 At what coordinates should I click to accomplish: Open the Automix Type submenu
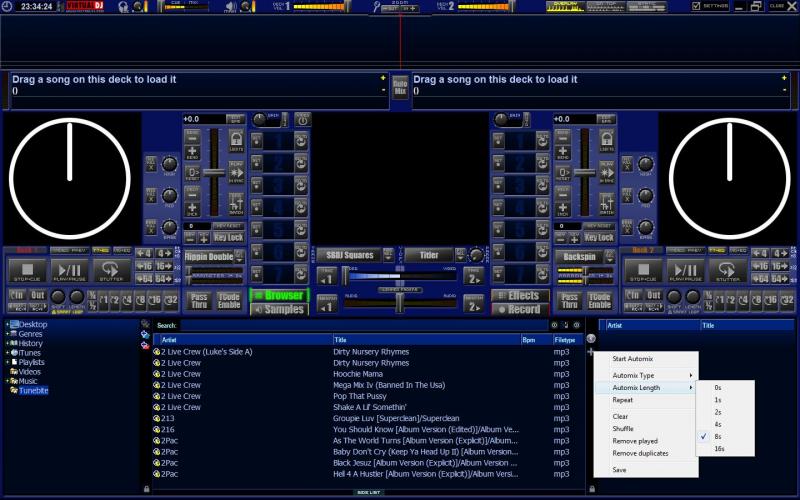coord(646,376)
